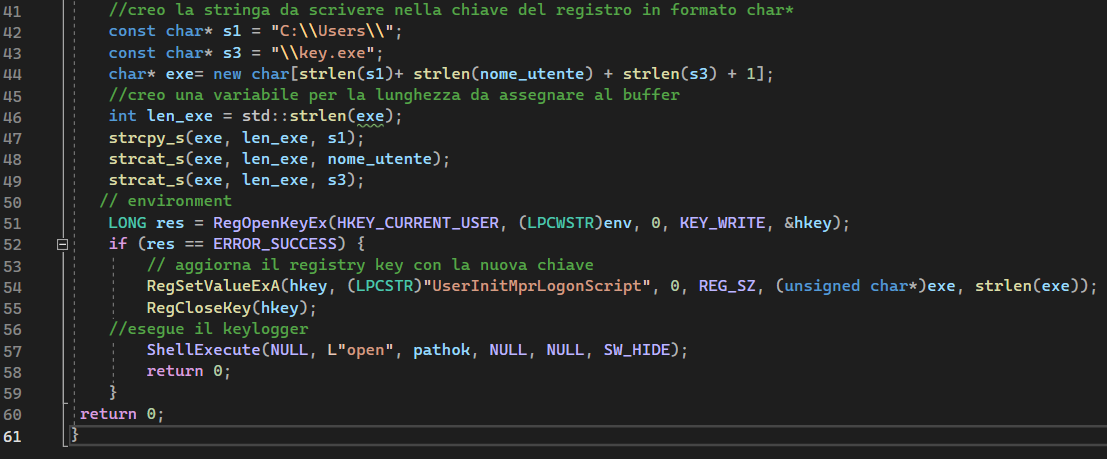Click HKEY_CURRENT_USER constant

(x=417, y=223)
